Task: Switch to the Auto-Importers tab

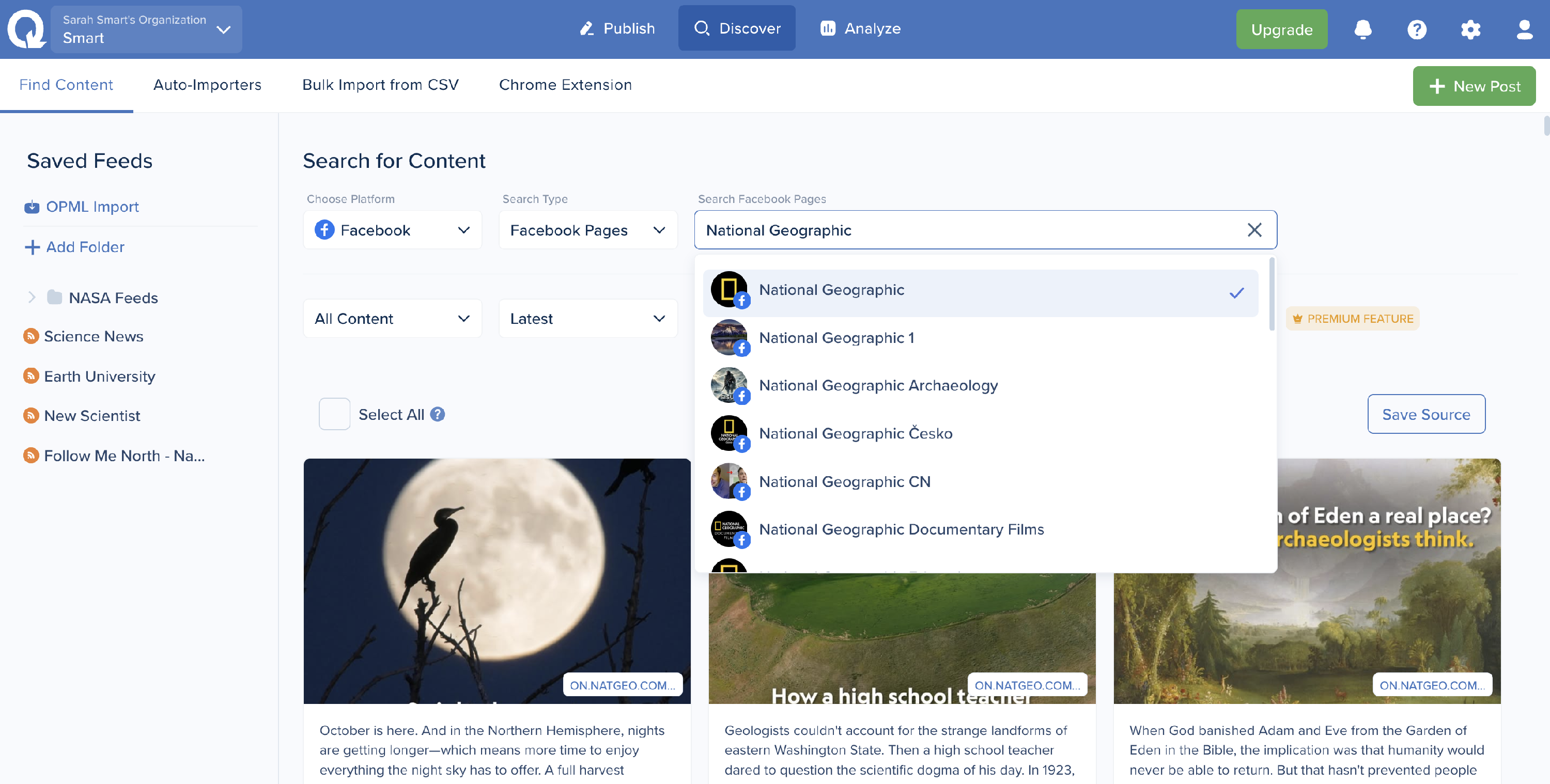Action: (x=207, y=85)
